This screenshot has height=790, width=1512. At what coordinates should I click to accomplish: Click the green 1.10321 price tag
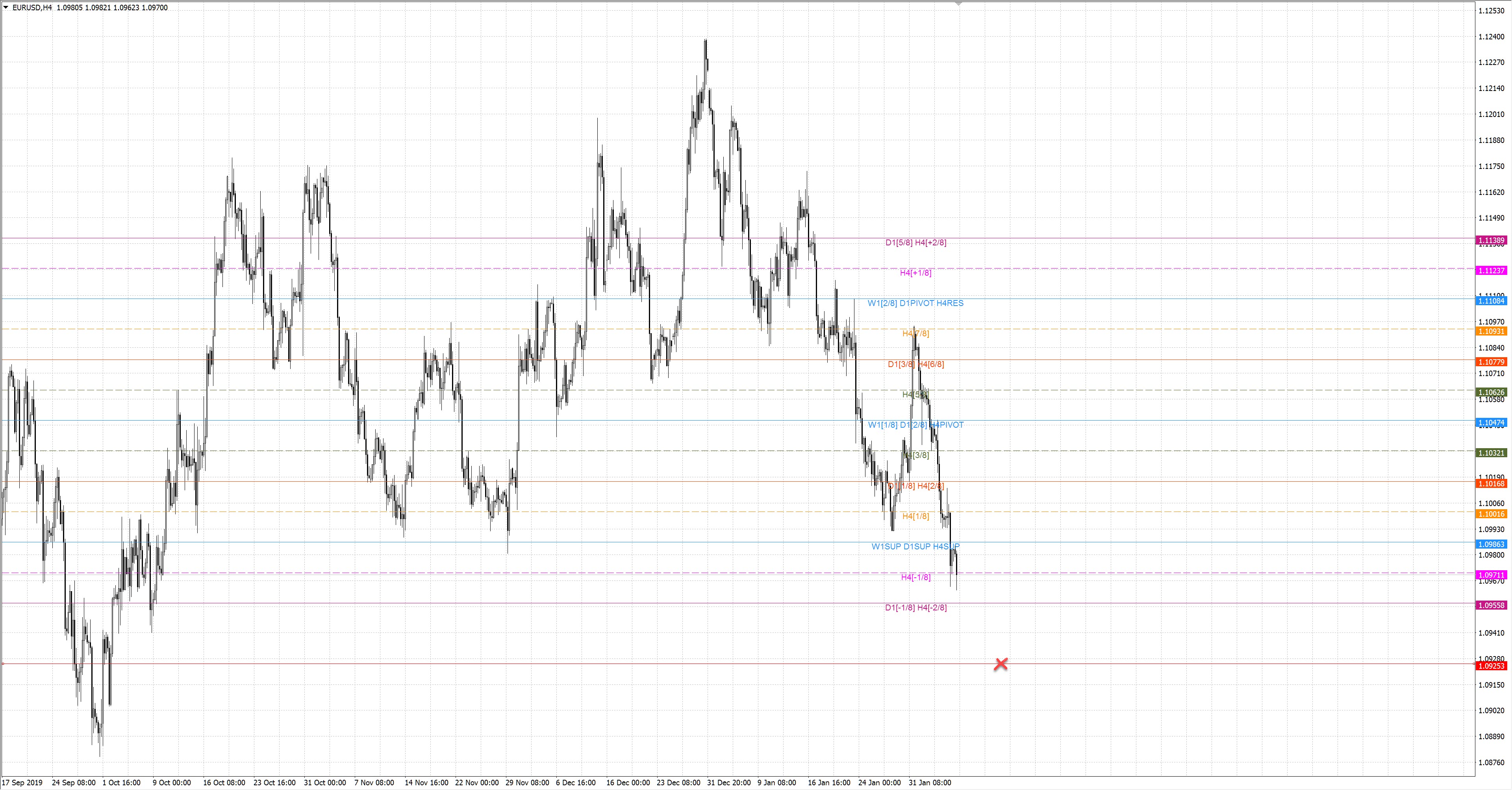1491,453
